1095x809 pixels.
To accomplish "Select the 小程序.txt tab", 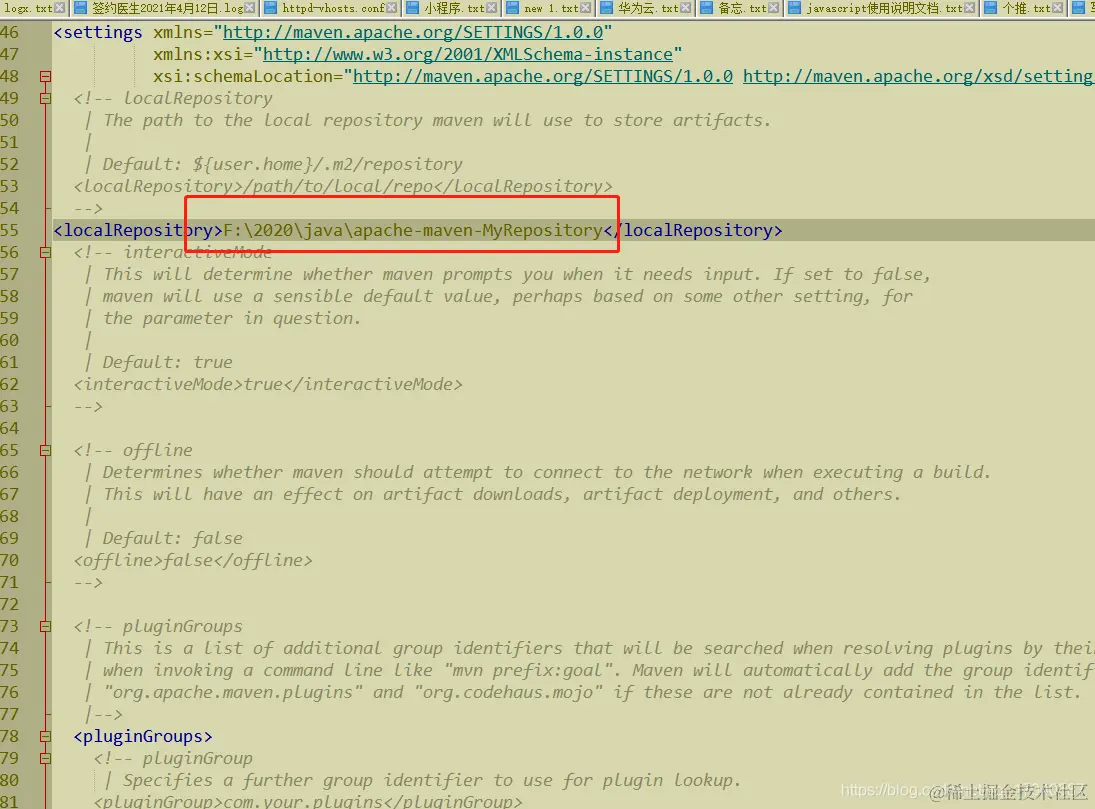I will (x=451, y=8).
